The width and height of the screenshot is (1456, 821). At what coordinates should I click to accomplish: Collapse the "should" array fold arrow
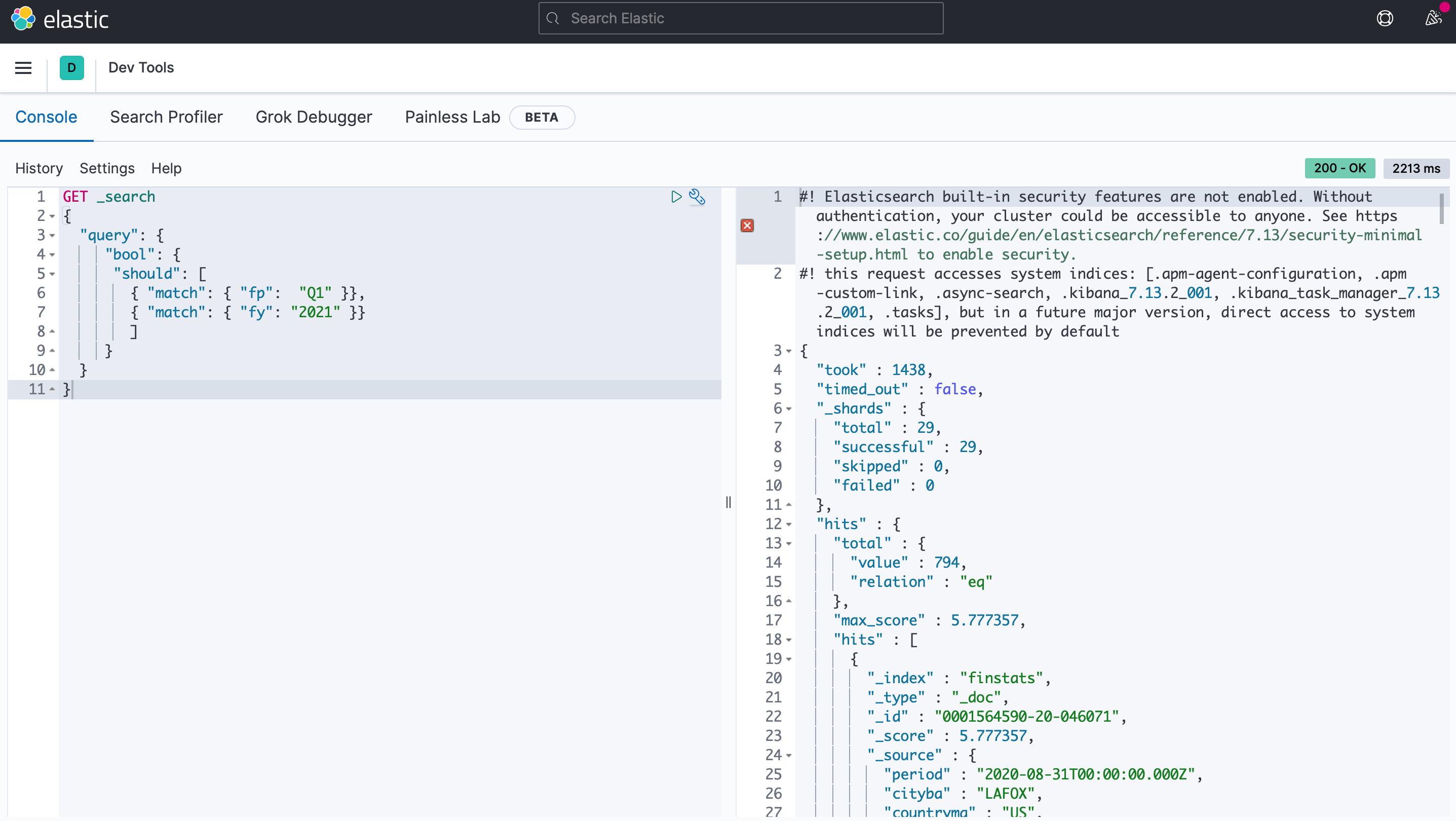52,274
